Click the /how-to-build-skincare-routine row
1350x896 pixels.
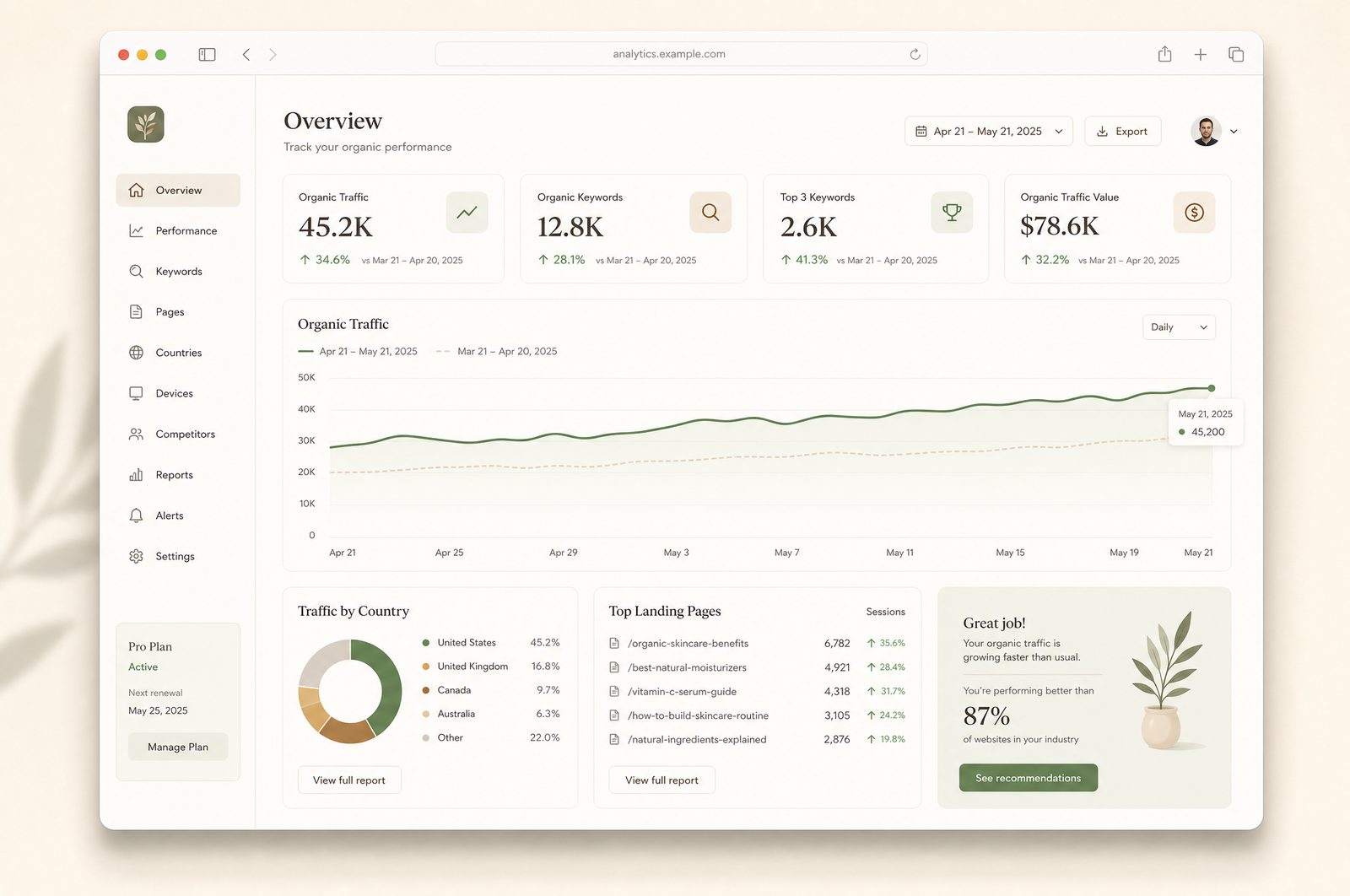coord(758,715)
